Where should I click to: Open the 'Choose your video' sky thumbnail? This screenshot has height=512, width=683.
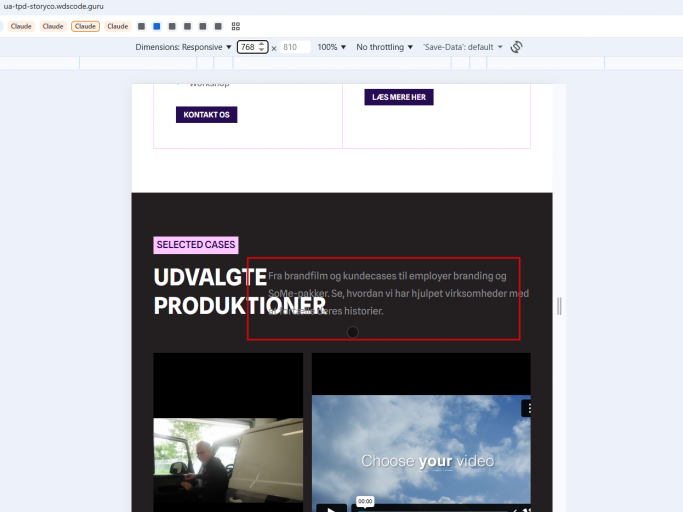pyautogui.click(x=421, y=453)
